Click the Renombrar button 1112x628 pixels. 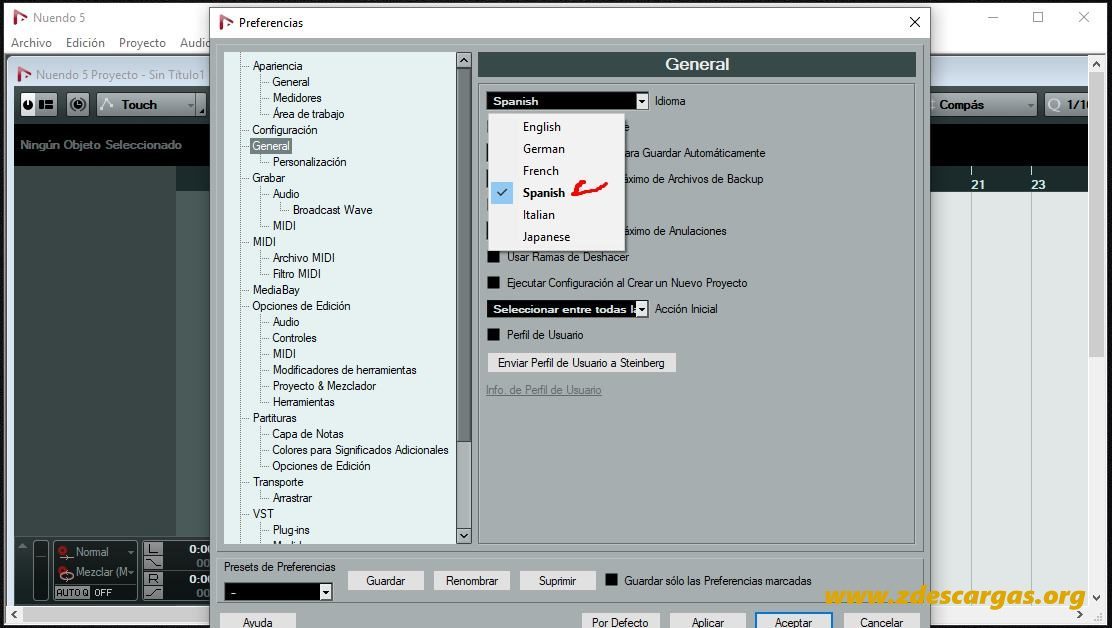point(472,581)
